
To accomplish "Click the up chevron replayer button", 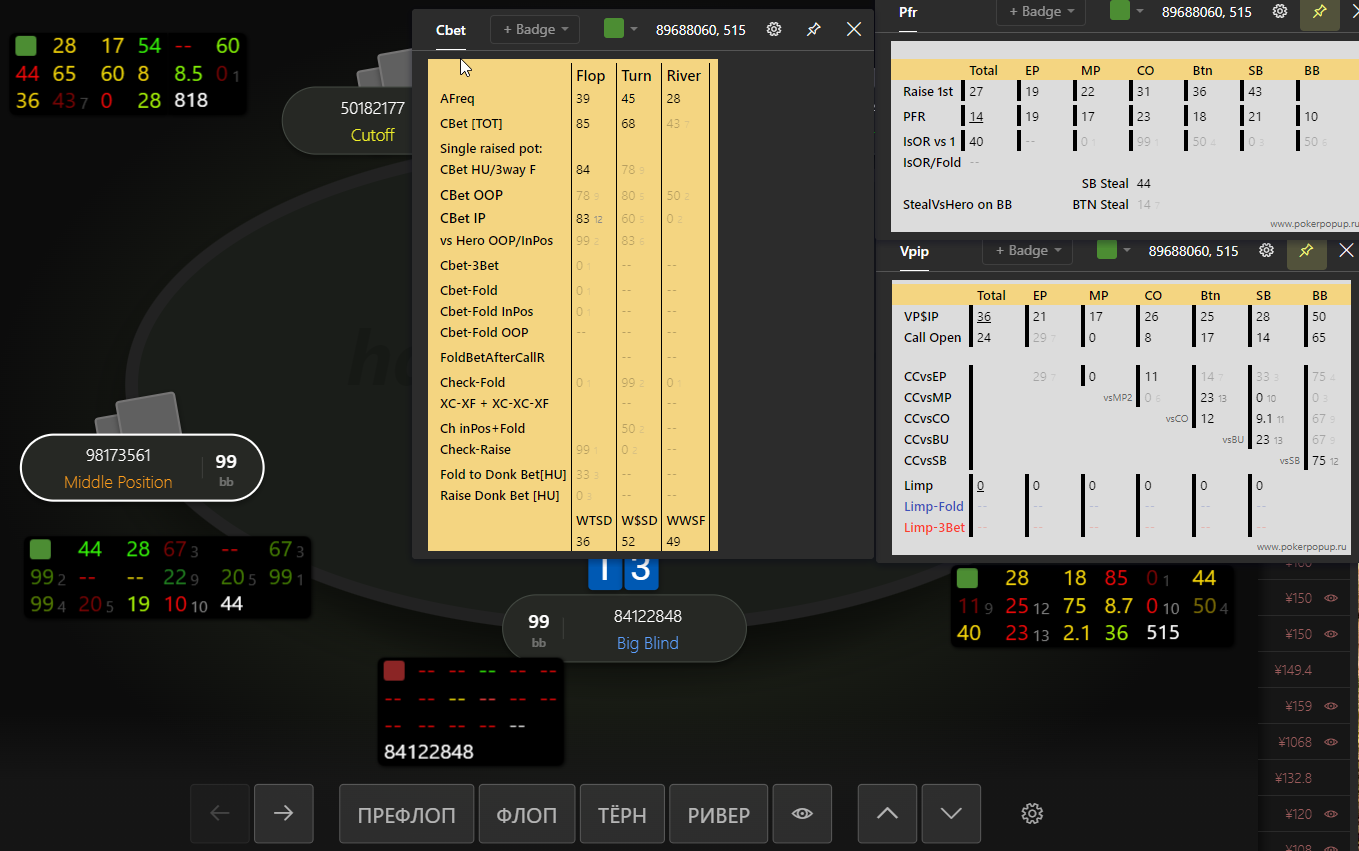I will click(x=887, y=814).
